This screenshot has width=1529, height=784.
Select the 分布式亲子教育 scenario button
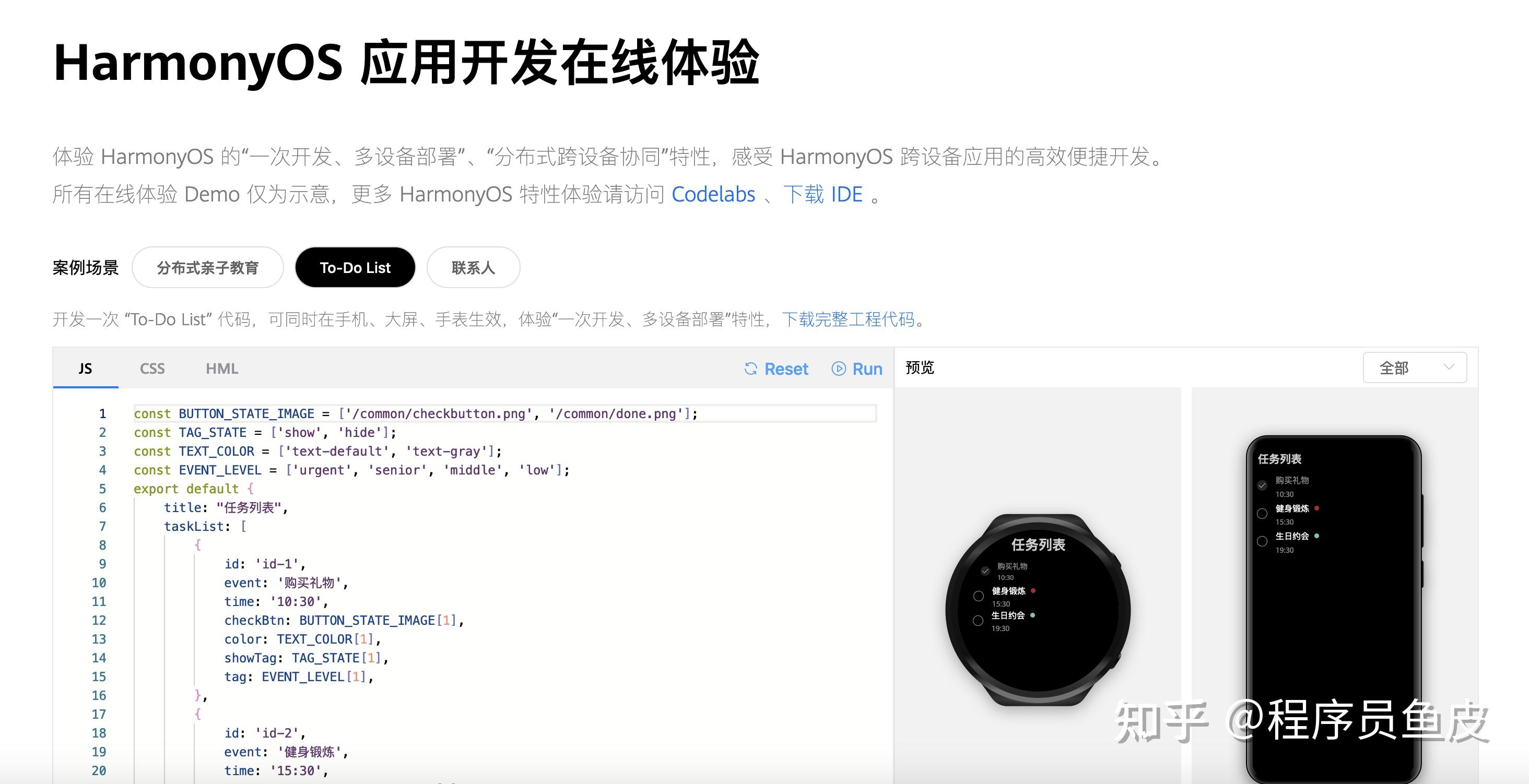click(x=208, y=268)
